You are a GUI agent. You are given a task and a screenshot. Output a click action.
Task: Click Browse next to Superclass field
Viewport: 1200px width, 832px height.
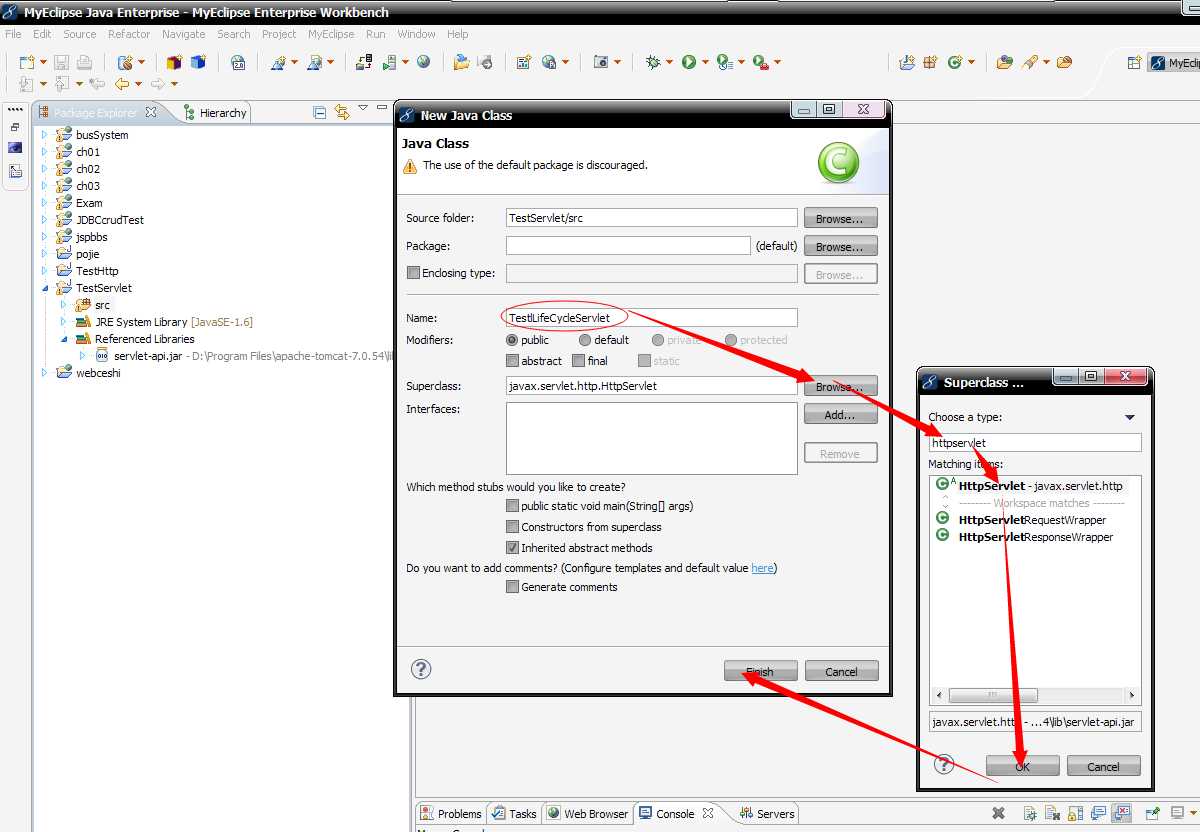coord(841,386)
